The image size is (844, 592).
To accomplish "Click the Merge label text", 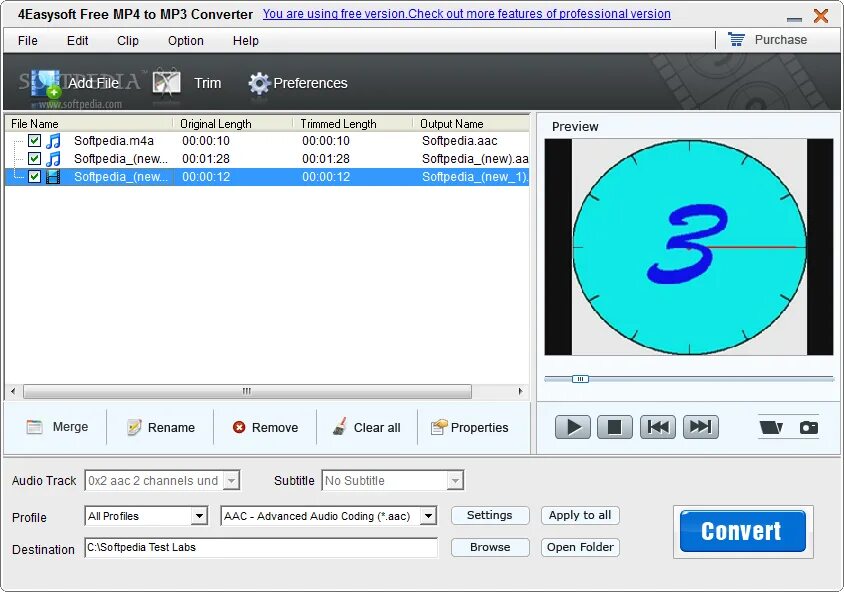I will (71, 427).
